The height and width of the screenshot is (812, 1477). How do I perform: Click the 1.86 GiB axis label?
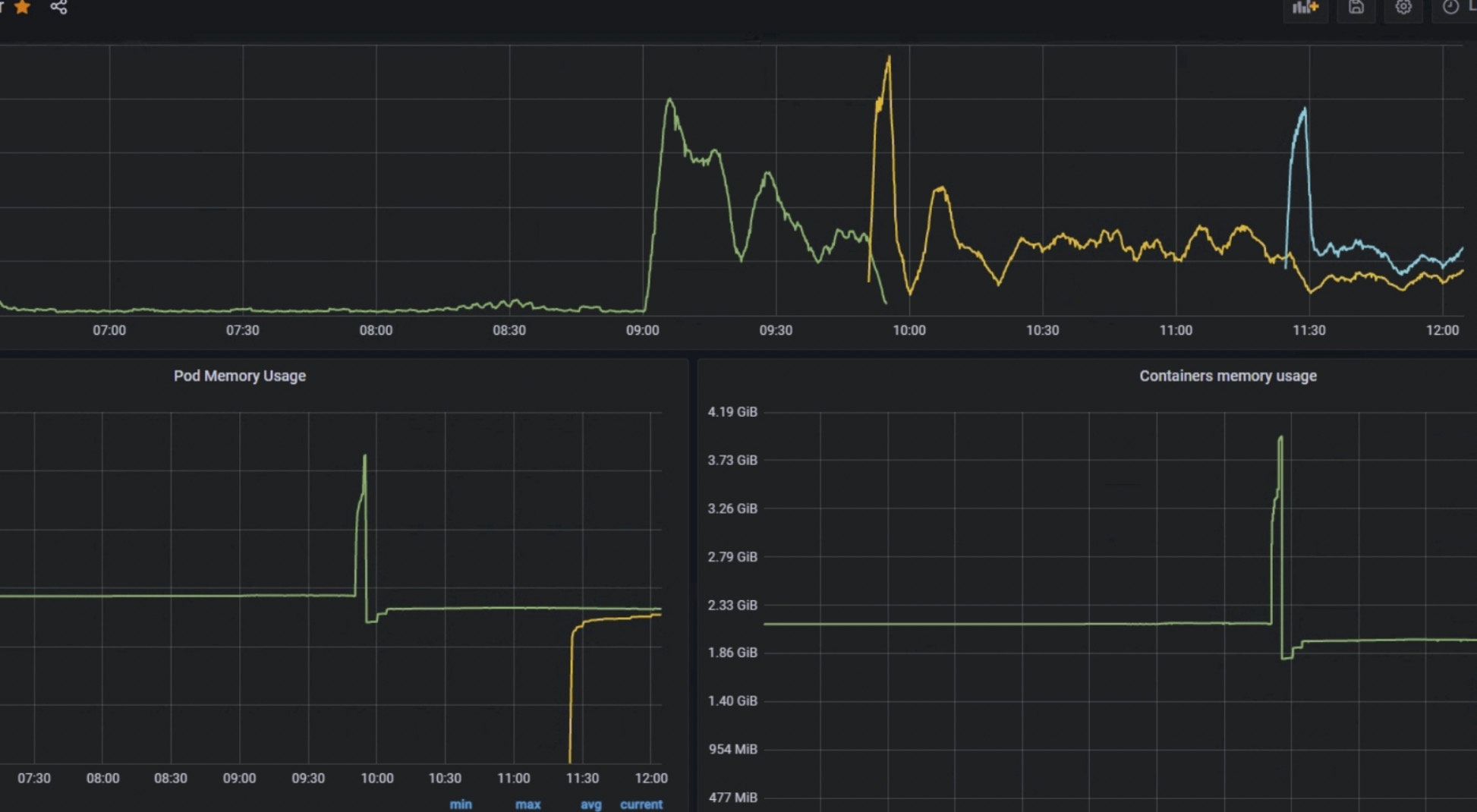pyautogui.click(x=732, y=652)
